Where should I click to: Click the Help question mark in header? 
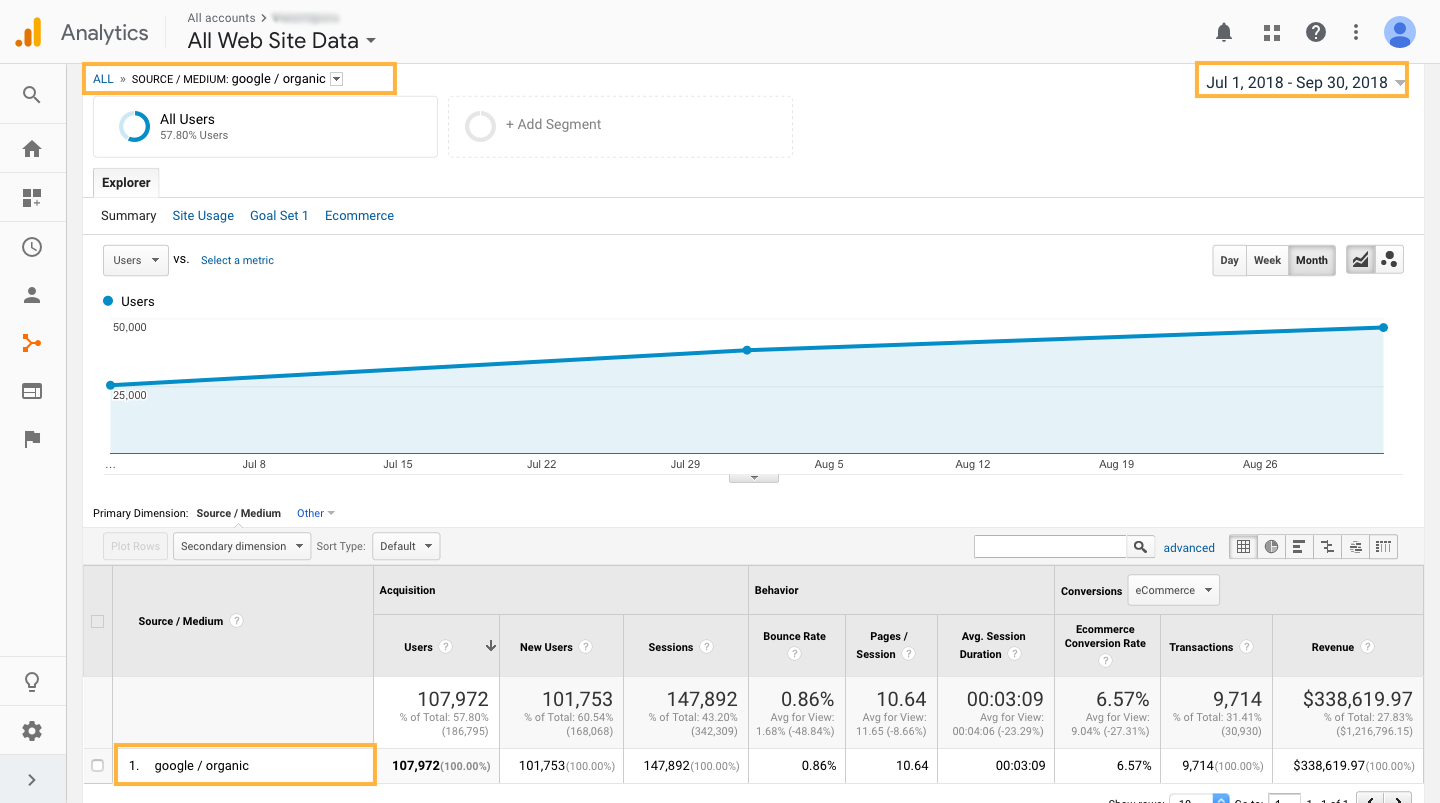[1316, 33]
